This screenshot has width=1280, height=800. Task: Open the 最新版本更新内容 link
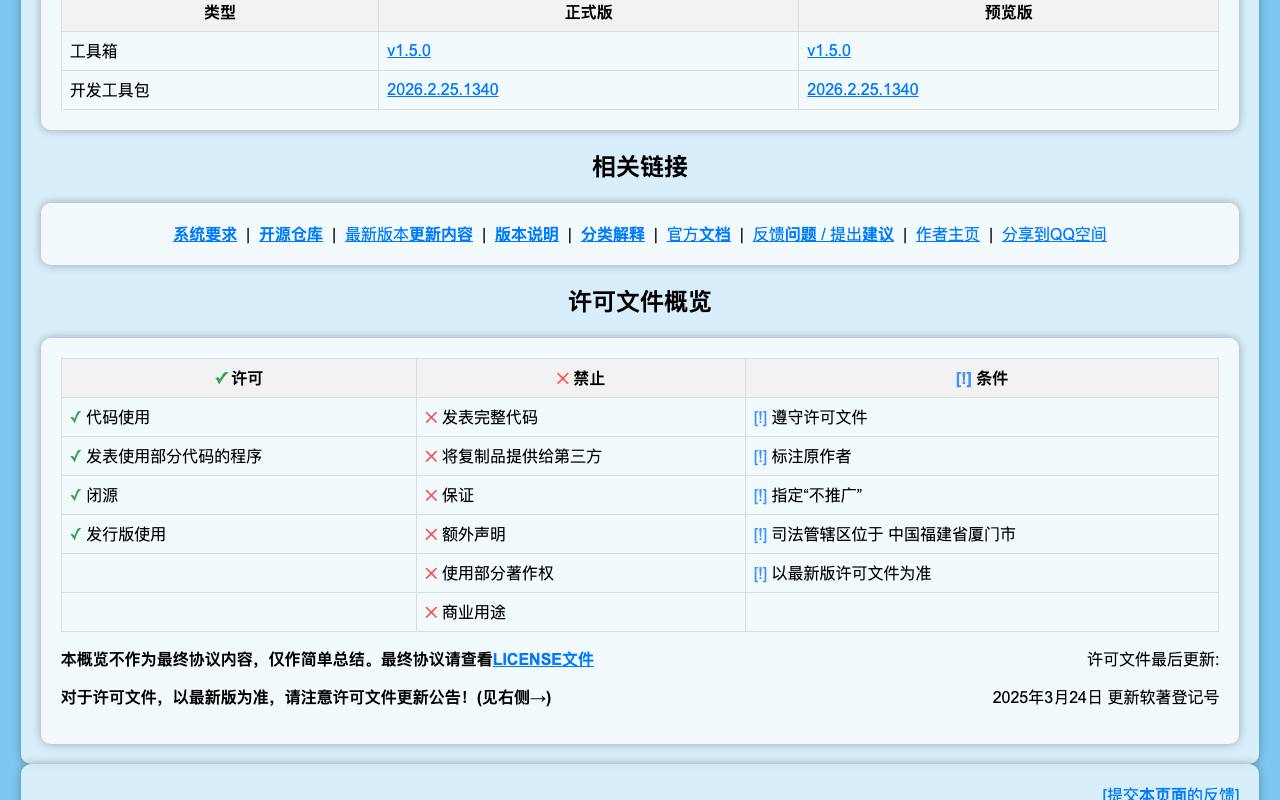(x=409, y=234)
